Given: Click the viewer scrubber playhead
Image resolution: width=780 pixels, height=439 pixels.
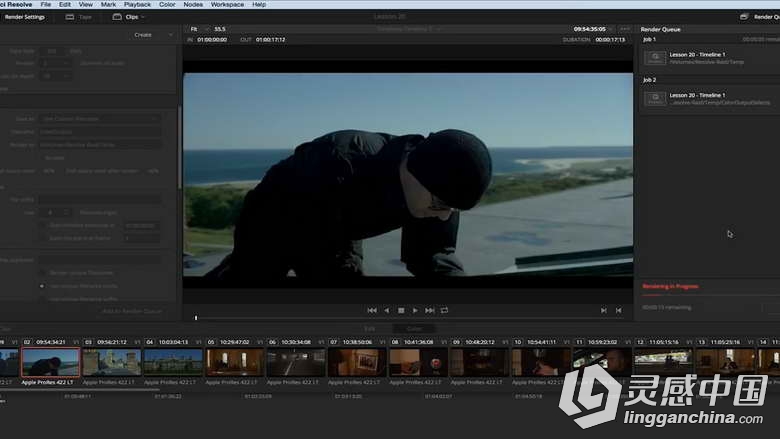Looking at the screenshot, I should [196, 318].
